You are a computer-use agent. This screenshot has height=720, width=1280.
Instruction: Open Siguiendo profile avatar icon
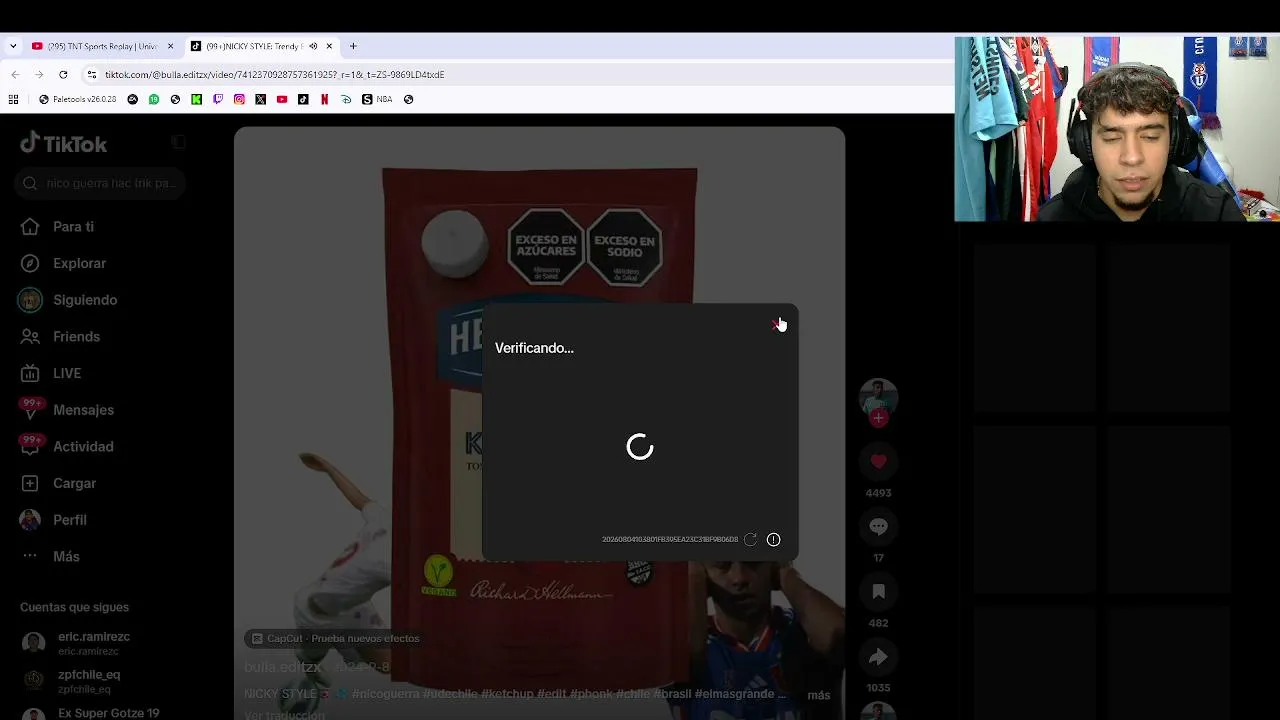click(30, 300)
